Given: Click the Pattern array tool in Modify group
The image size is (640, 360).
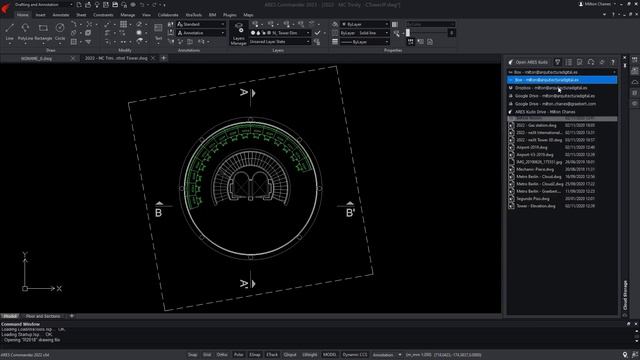Looking at the screenshot, I should point(123,24).
